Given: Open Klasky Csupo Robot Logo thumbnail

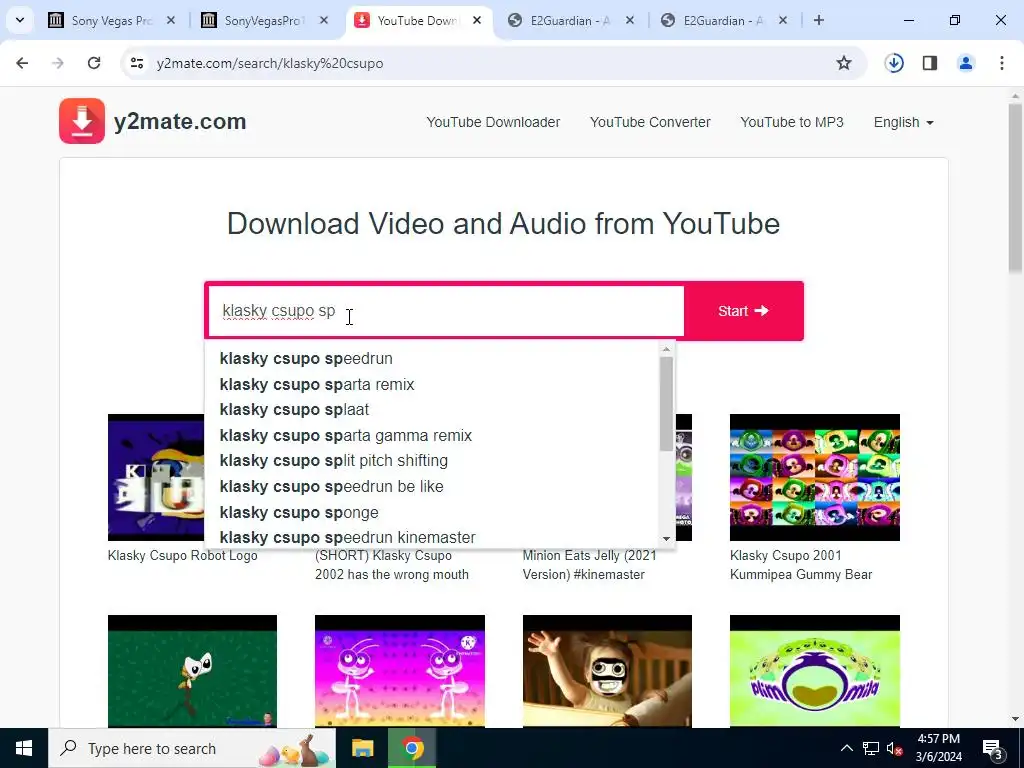Looking at the screenshot, I should pyautogui.click(x=156, y=477).
